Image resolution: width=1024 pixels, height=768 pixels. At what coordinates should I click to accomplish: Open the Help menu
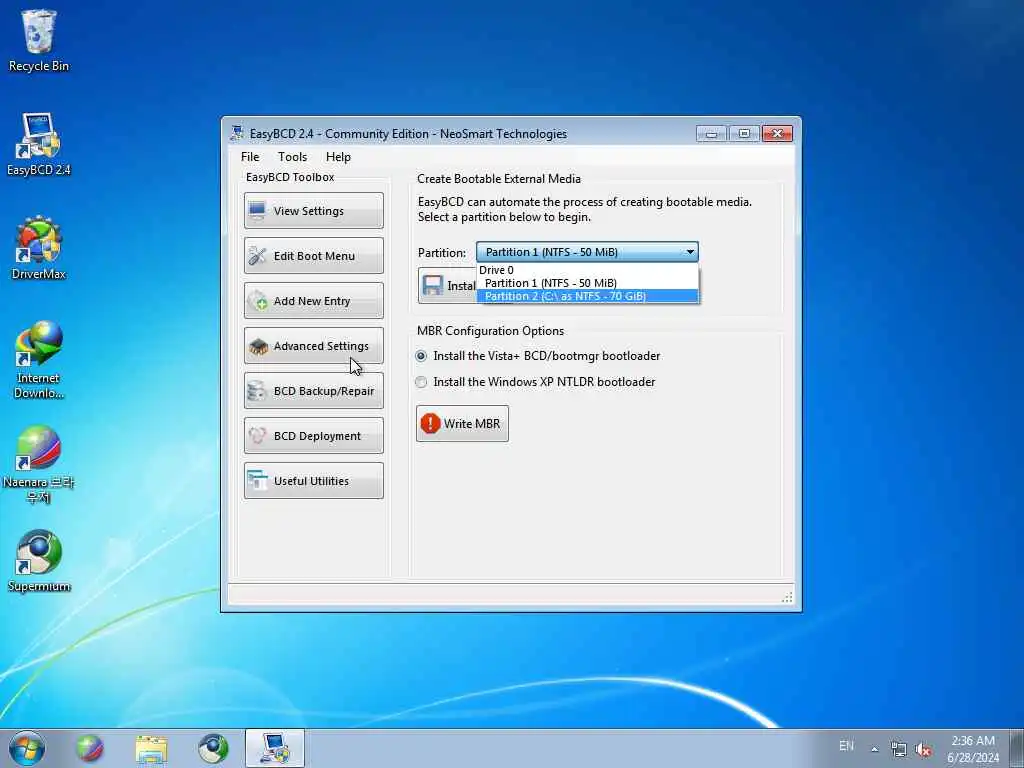pos(338,157)
